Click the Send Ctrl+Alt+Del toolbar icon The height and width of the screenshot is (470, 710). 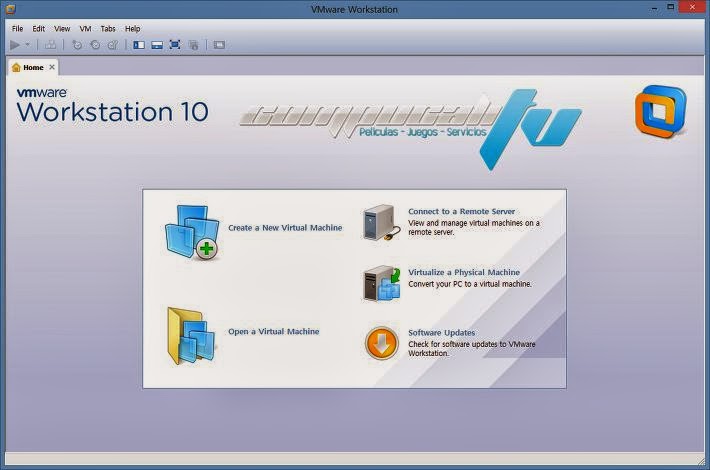[x=50, y=45]
